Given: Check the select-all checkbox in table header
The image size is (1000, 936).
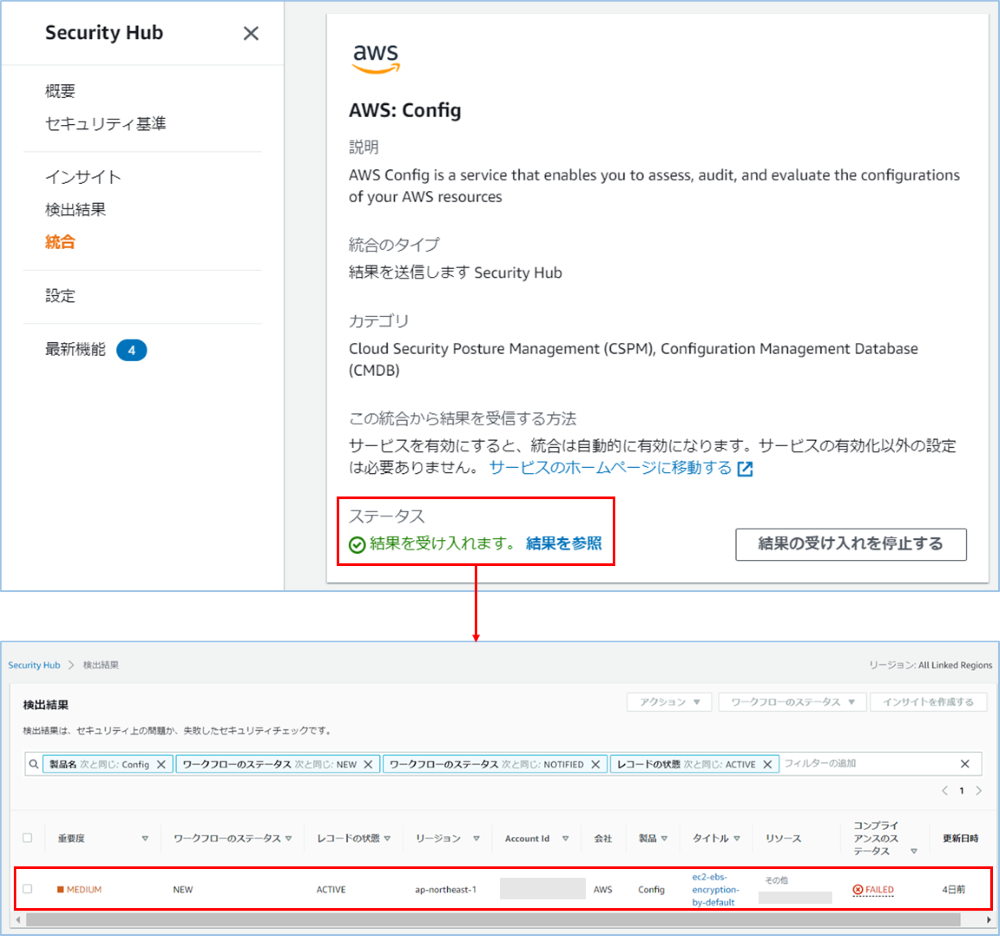Looking at the screenshot, I should (x=27, y=838).
